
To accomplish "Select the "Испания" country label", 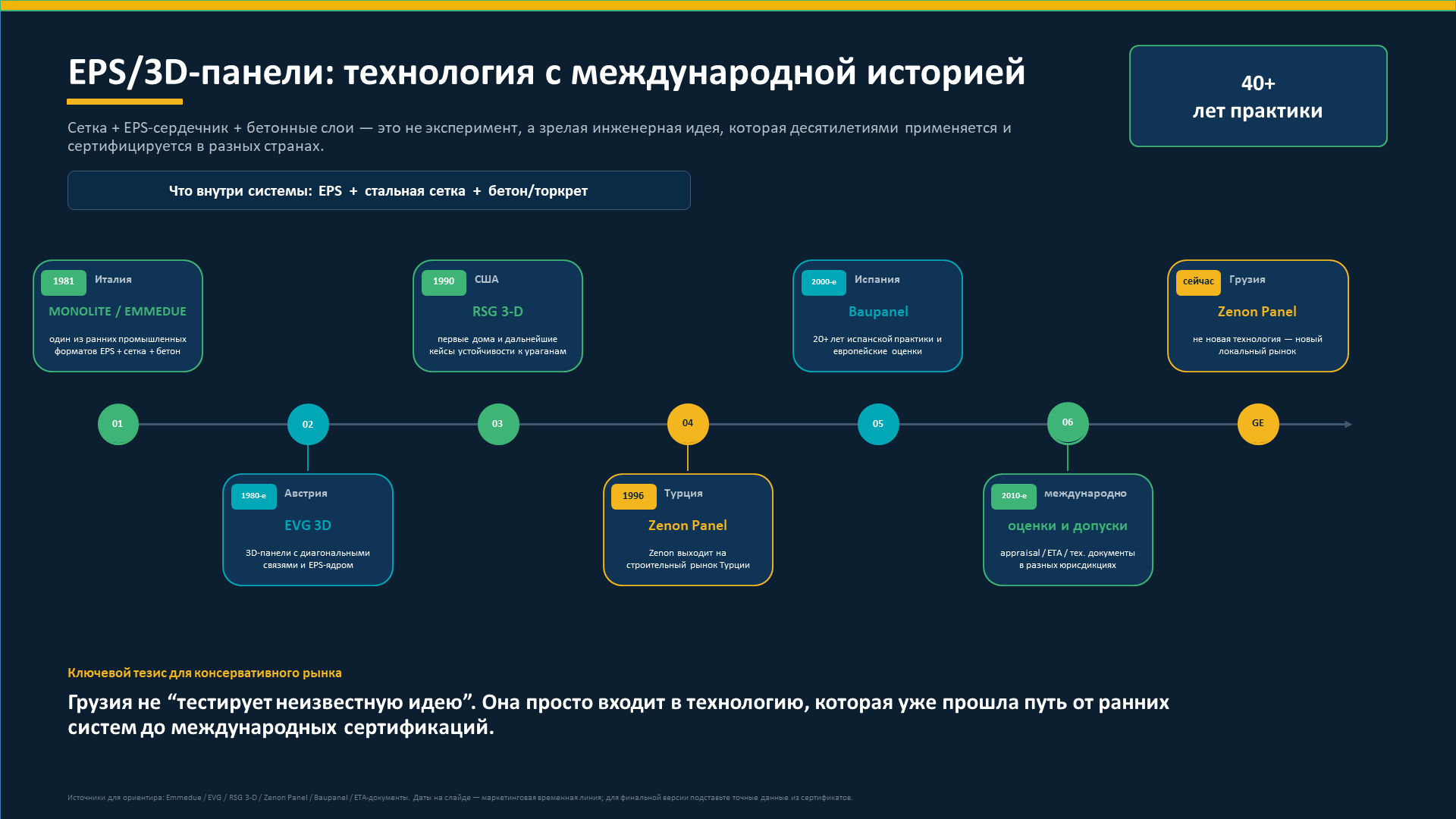I will click(877, 280).
